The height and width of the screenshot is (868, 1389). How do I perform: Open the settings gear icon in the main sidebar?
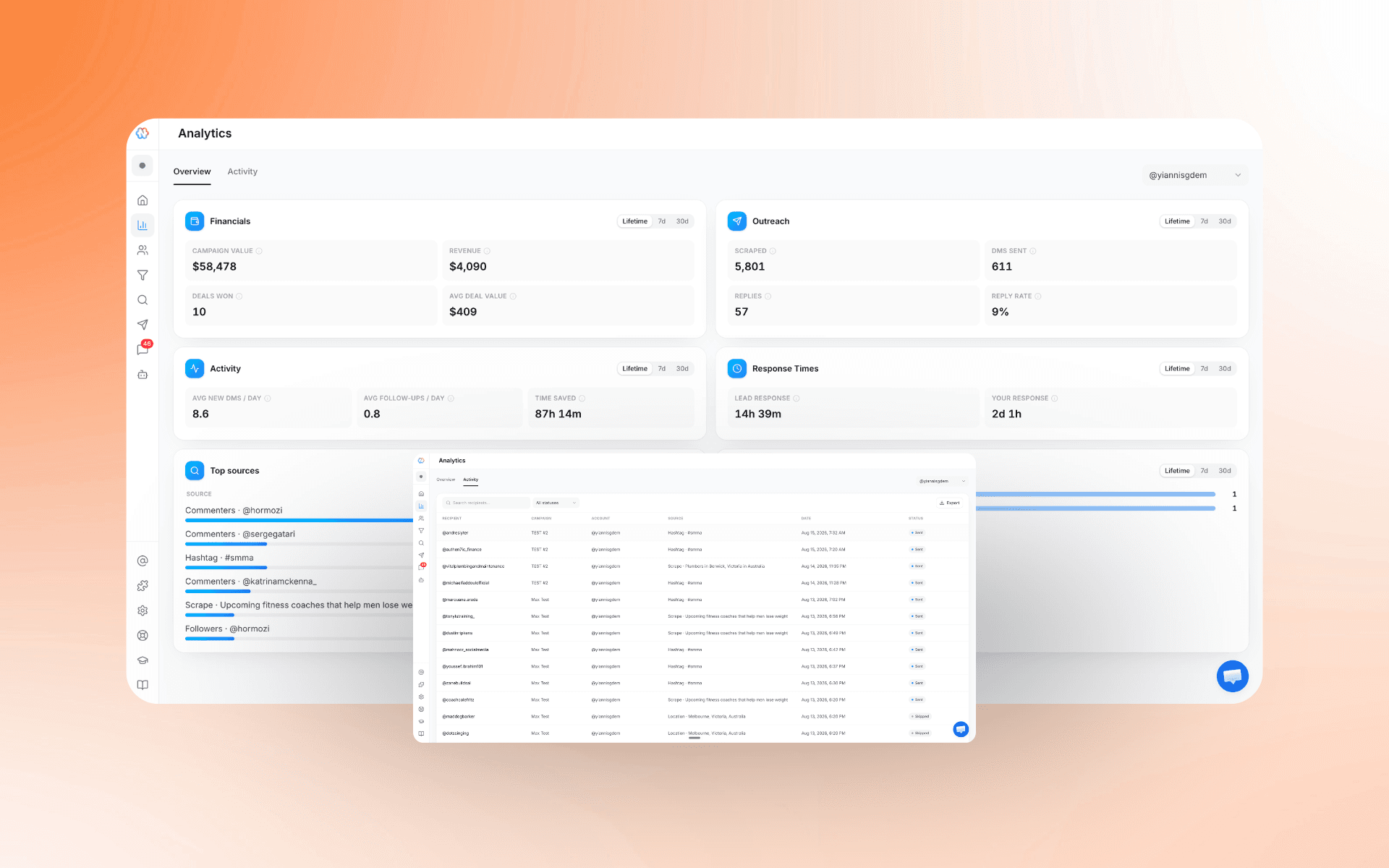tap(143, 610)
